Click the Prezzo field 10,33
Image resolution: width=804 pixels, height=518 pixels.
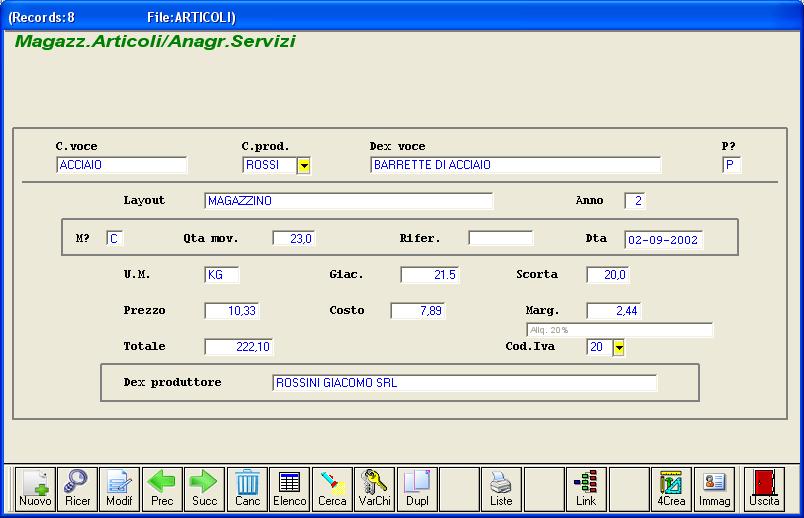[232, 311]
